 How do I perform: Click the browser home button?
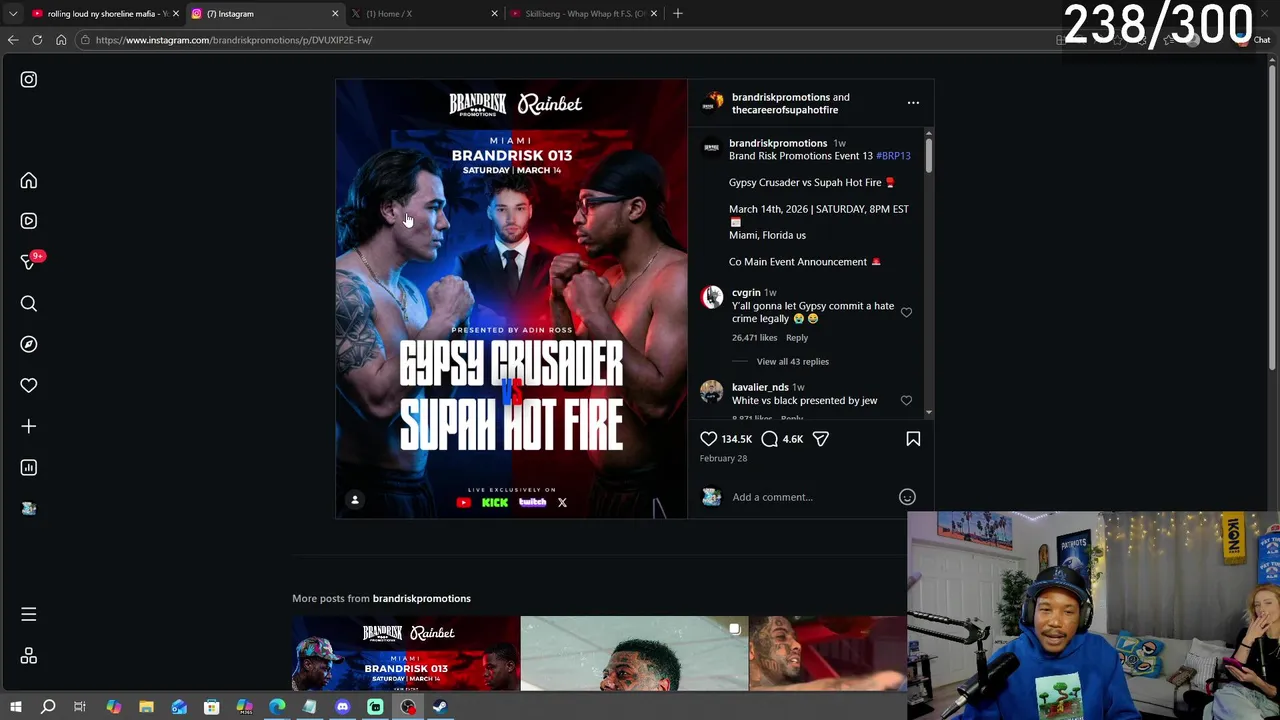(x=61, y=40)
